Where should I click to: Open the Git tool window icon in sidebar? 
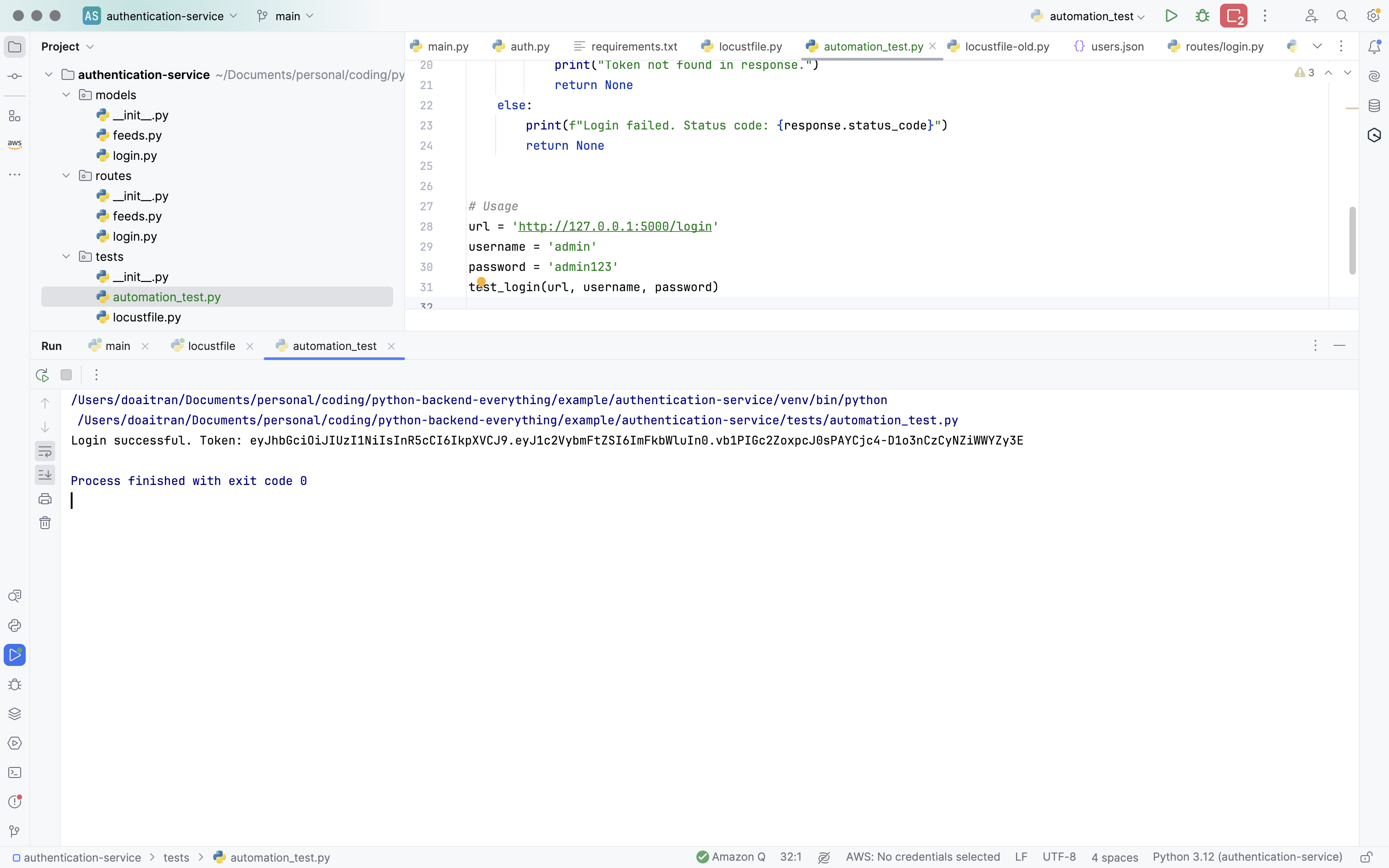tap(15, 831)
